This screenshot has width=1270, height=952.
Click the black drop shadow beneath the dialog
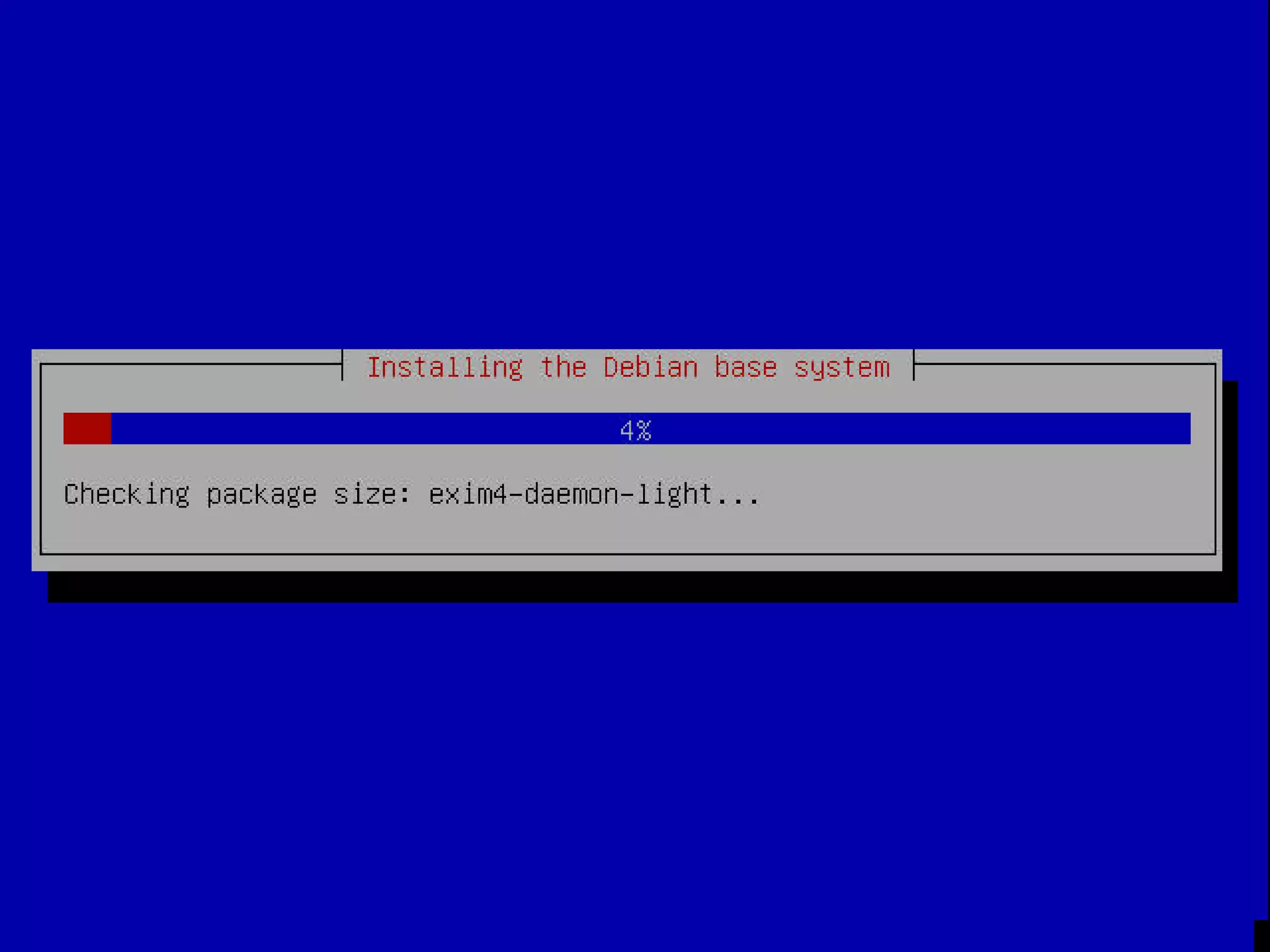coord(642,586)
